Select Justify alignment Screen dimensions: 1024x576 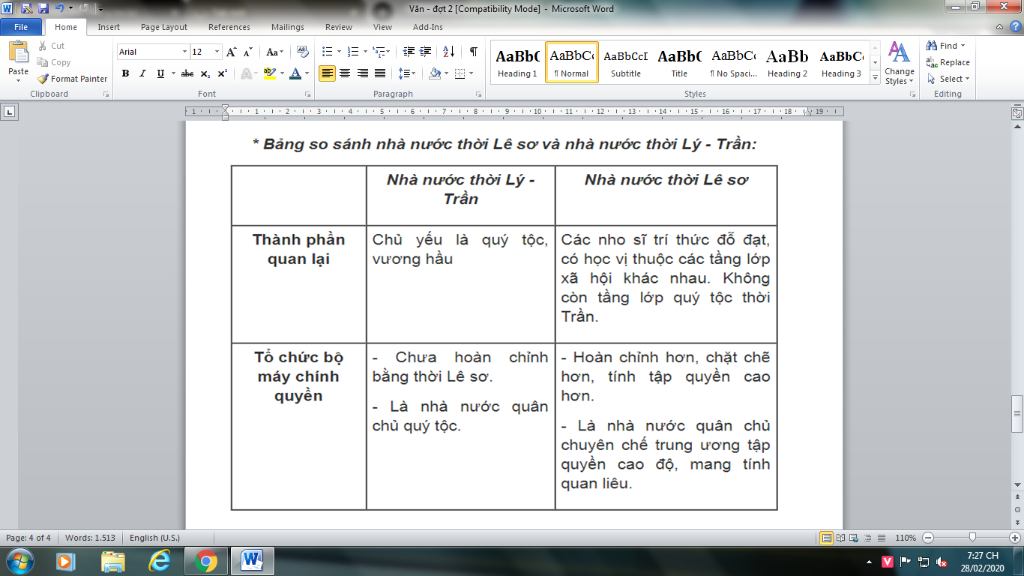click(380, 73)
